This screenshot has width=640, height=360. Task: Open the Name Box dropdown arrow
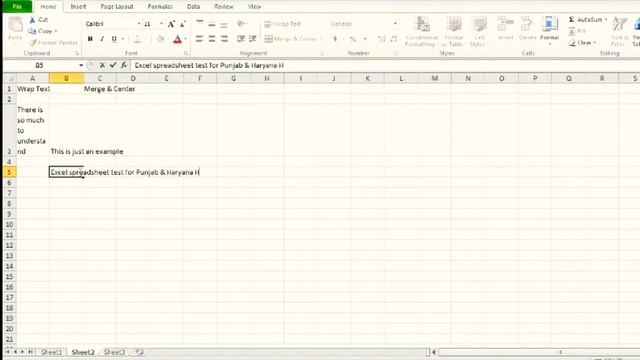click(x=81, y=65)
